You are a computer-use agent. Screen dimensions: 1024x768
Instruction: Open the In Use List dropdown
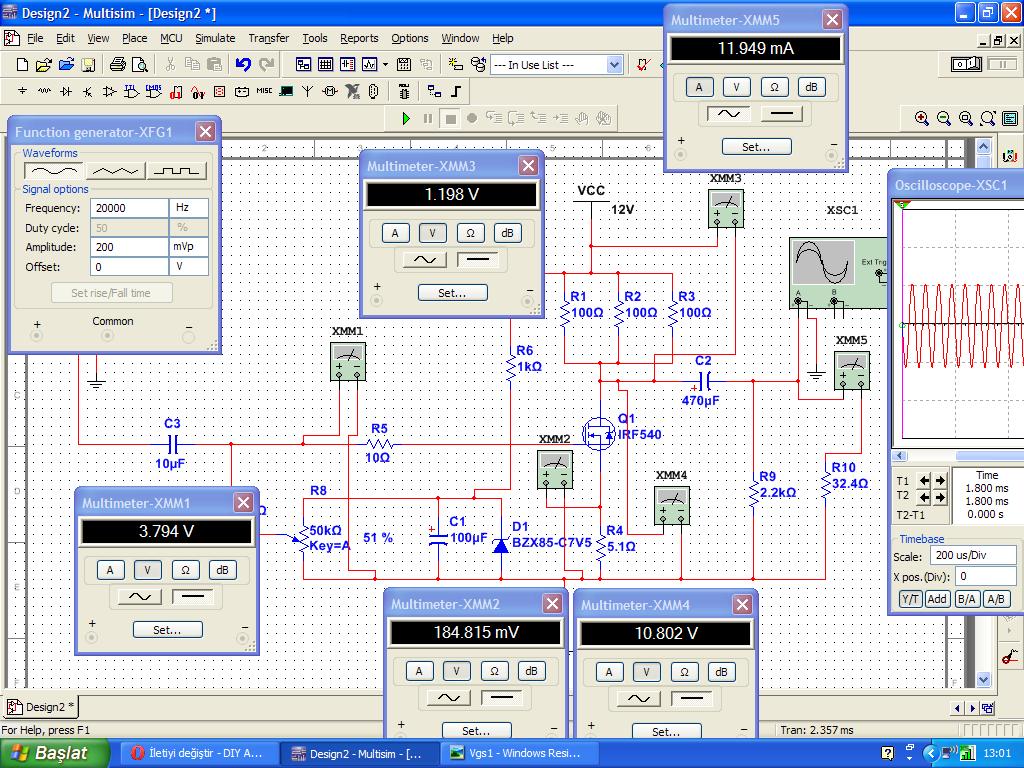coord(614,65)
